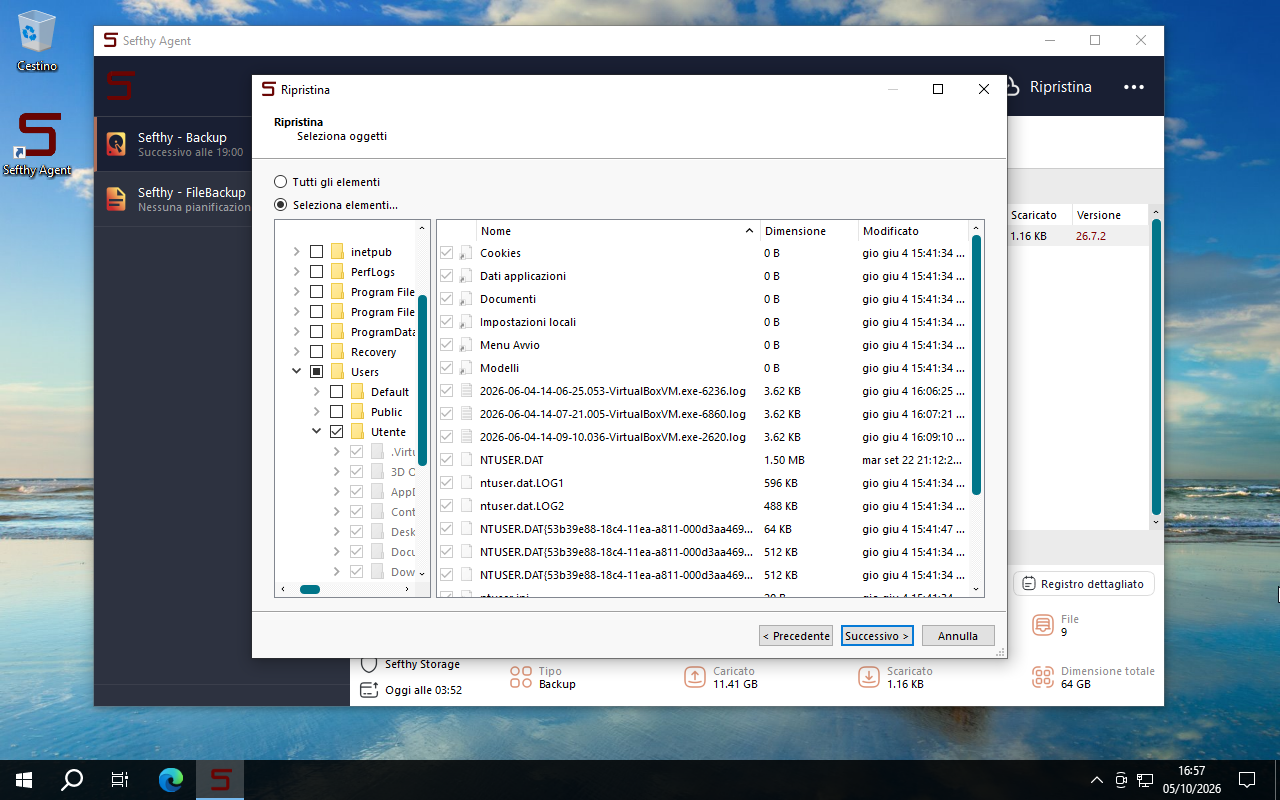
Task: Click the Dimensione totale icon
Action: [x=1043, y=677]
